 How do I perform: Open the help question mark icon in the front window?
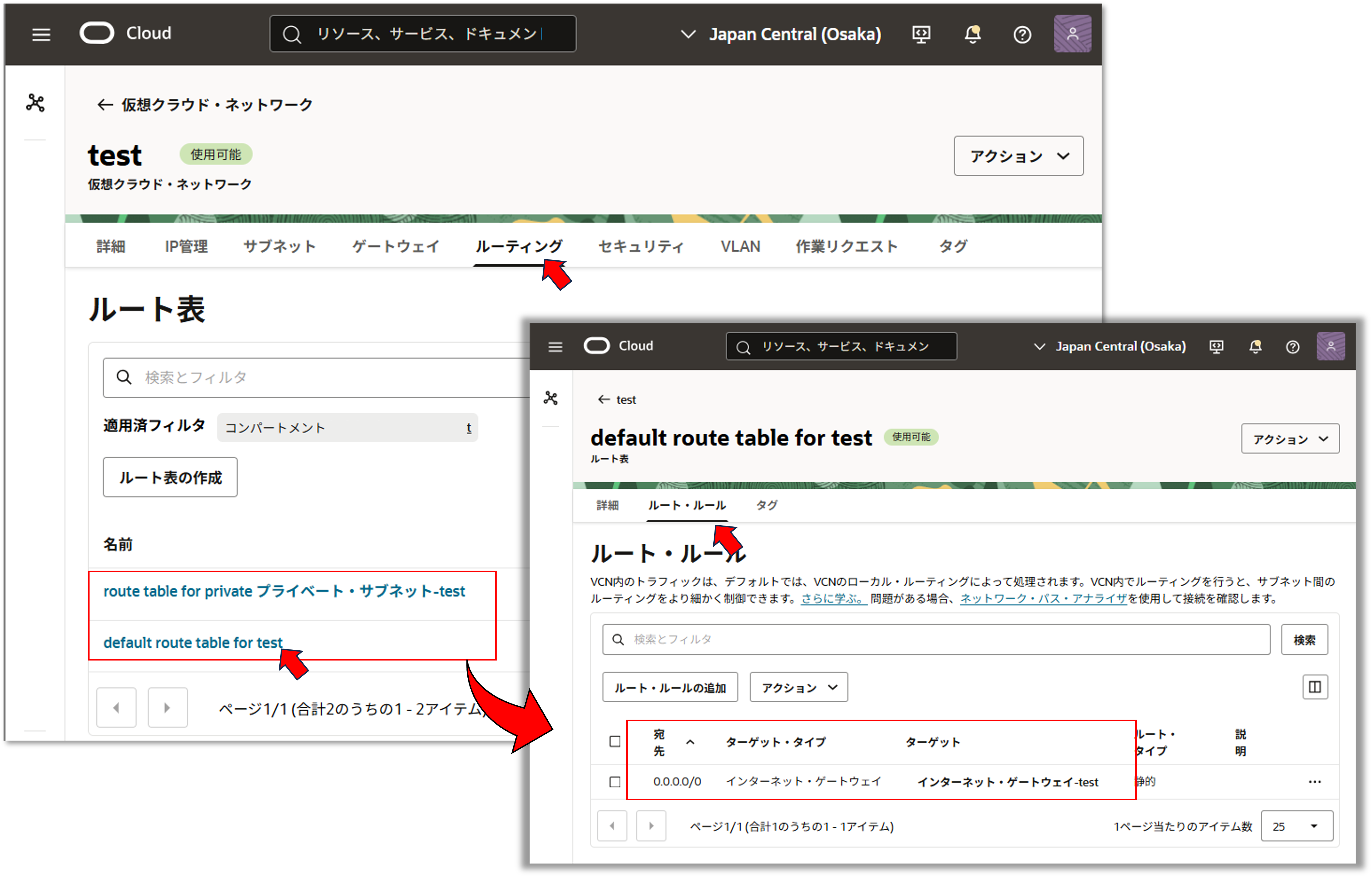[x=1293, y=347]
